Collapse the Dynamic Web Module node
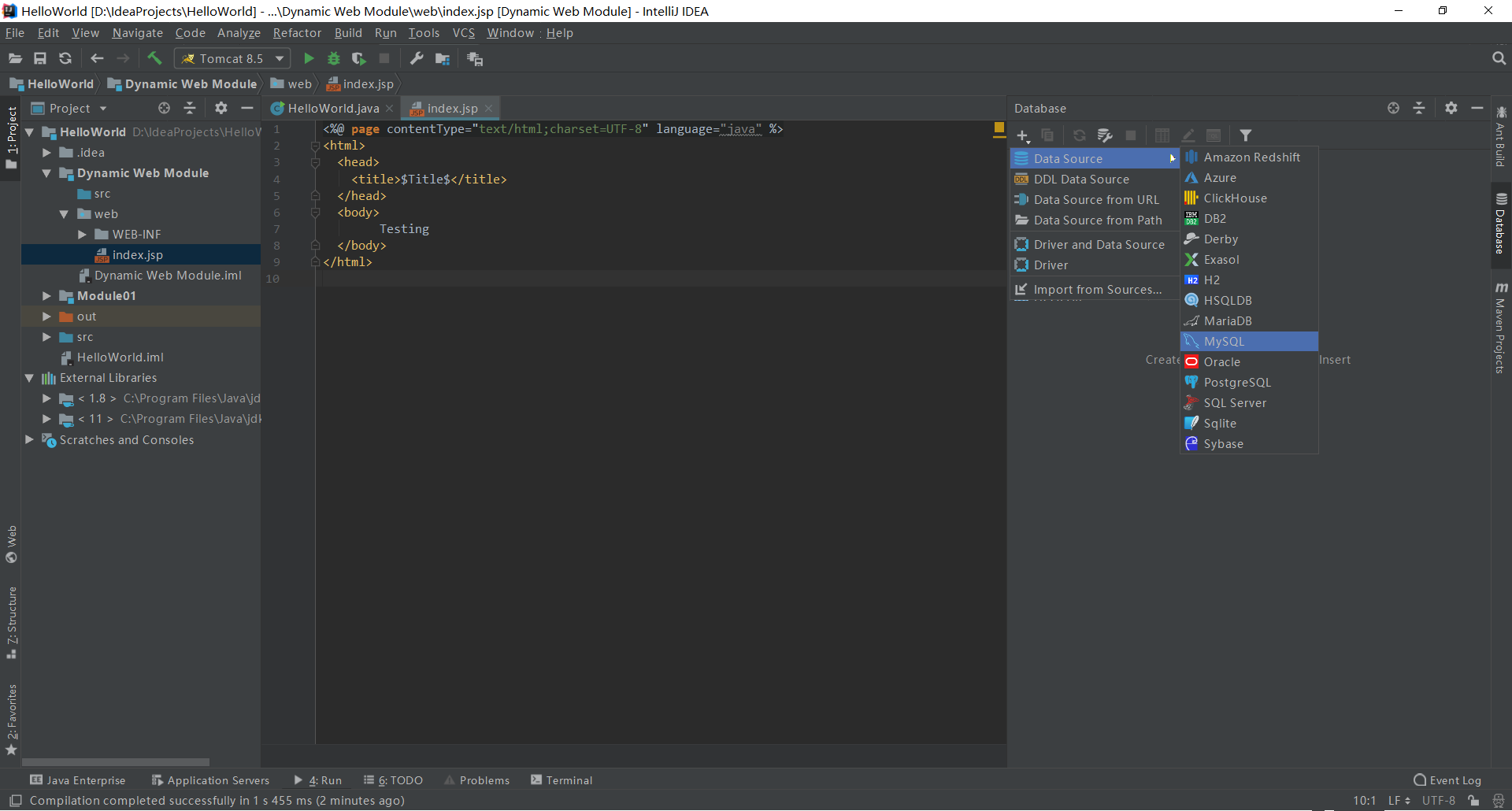This screenshot has height=811, width=1512. [46, 173]
